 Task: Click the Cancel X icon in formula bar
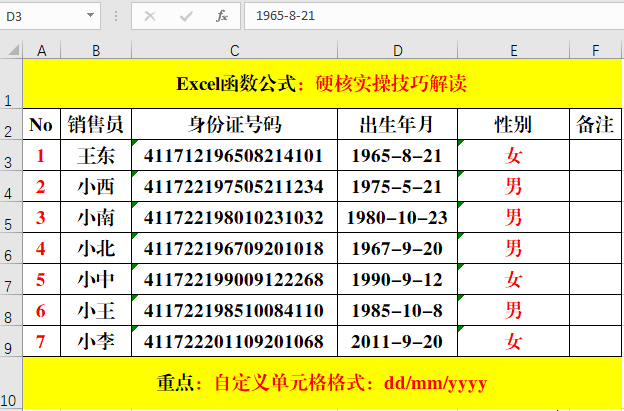pyautogui.click(x=150, y=16)
